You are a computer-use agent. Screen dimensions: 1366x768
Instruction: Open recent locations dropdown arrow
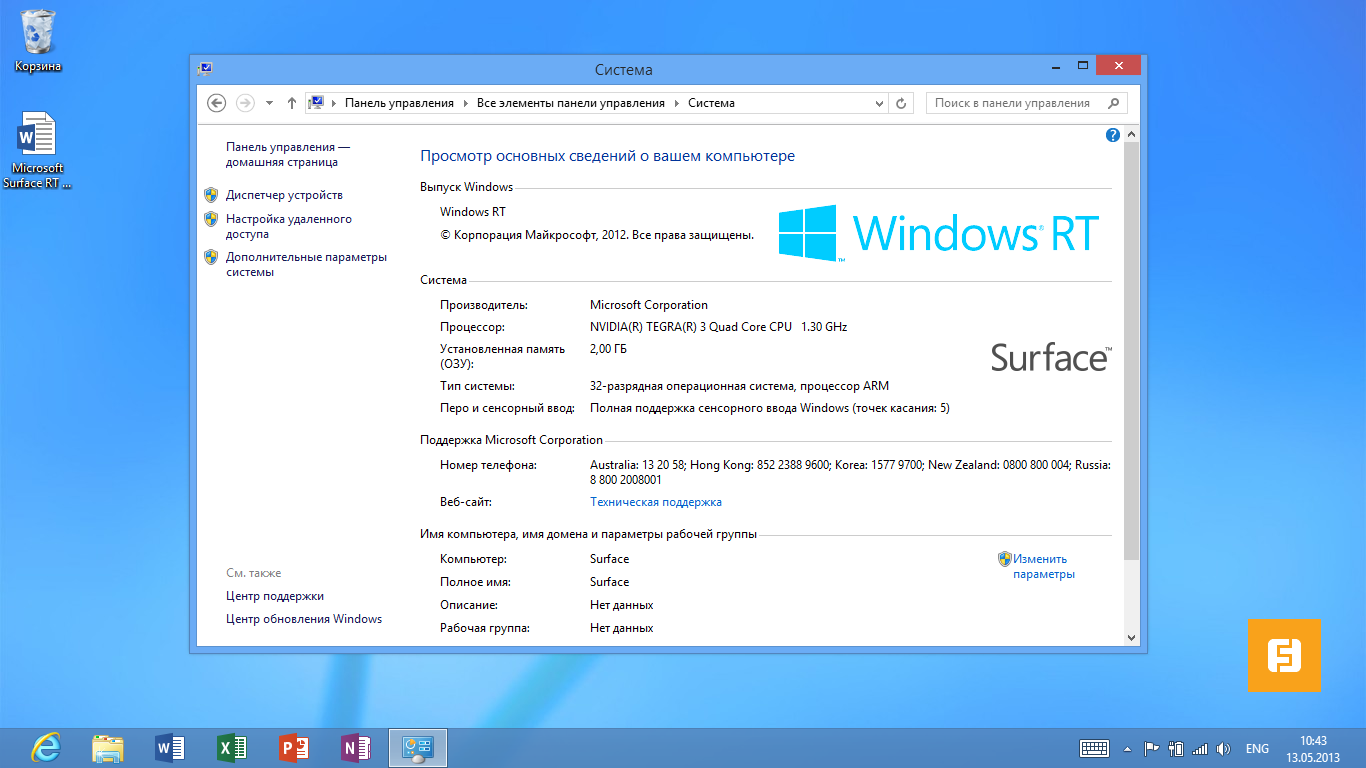click(269, 103)
